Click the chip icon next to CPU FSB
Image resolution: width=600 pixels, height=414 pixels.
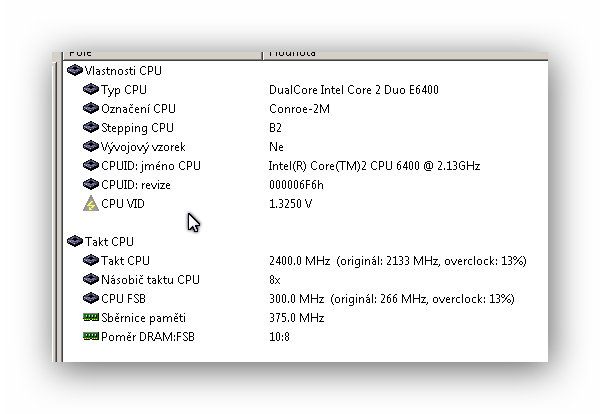pyautogui.click(x=91, y=298)
